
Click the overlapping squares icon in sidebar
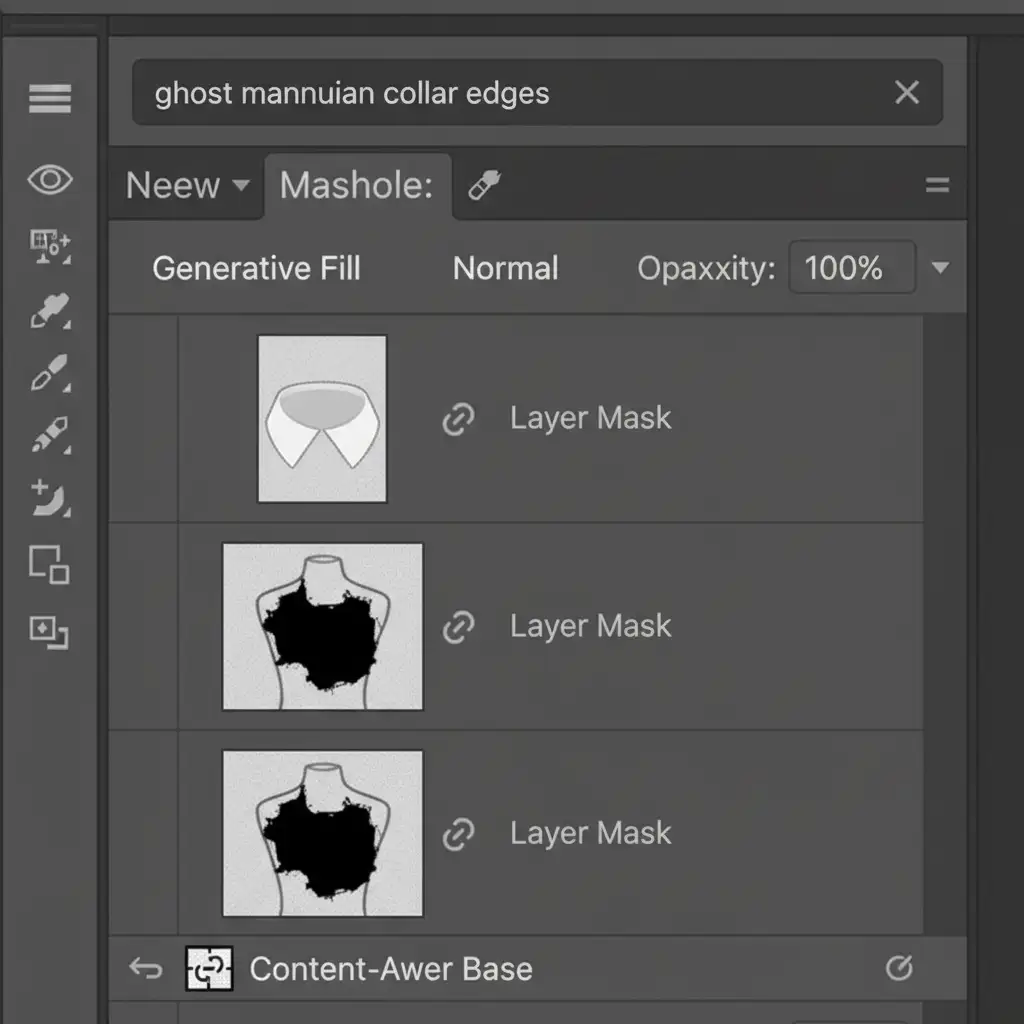(x=49, y=564)
